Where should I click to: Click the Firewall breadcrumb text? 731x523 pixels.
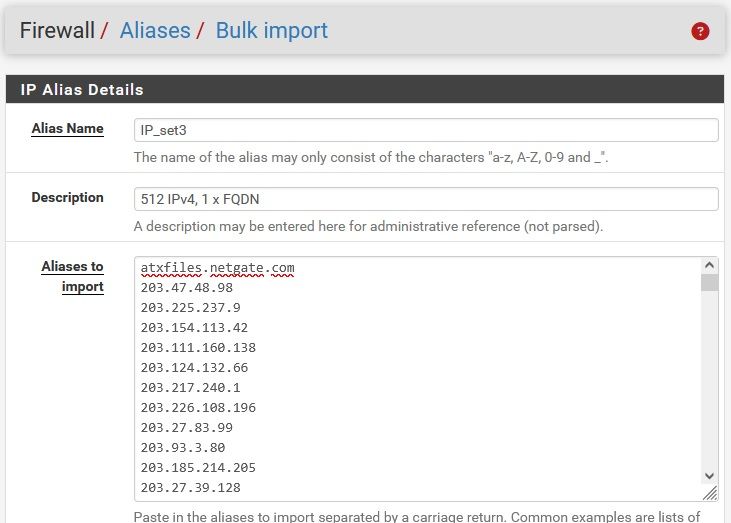pos(58,31)
